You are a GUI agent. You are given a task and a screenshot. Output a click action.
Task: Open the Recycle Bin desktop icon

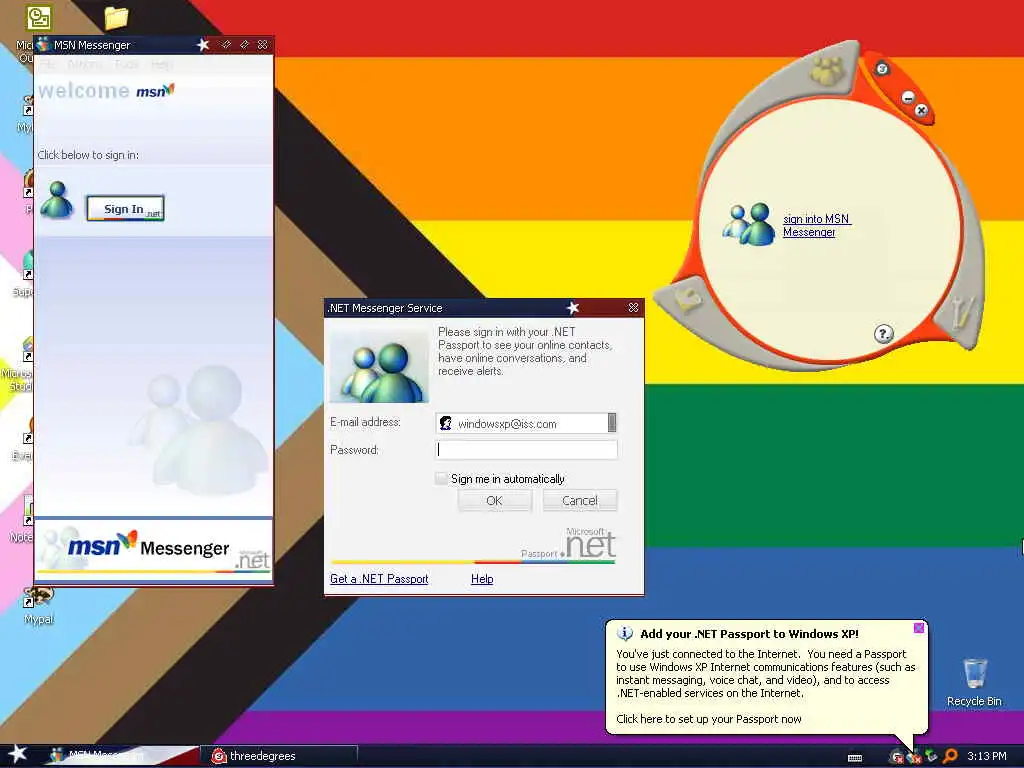click(974, 682)
